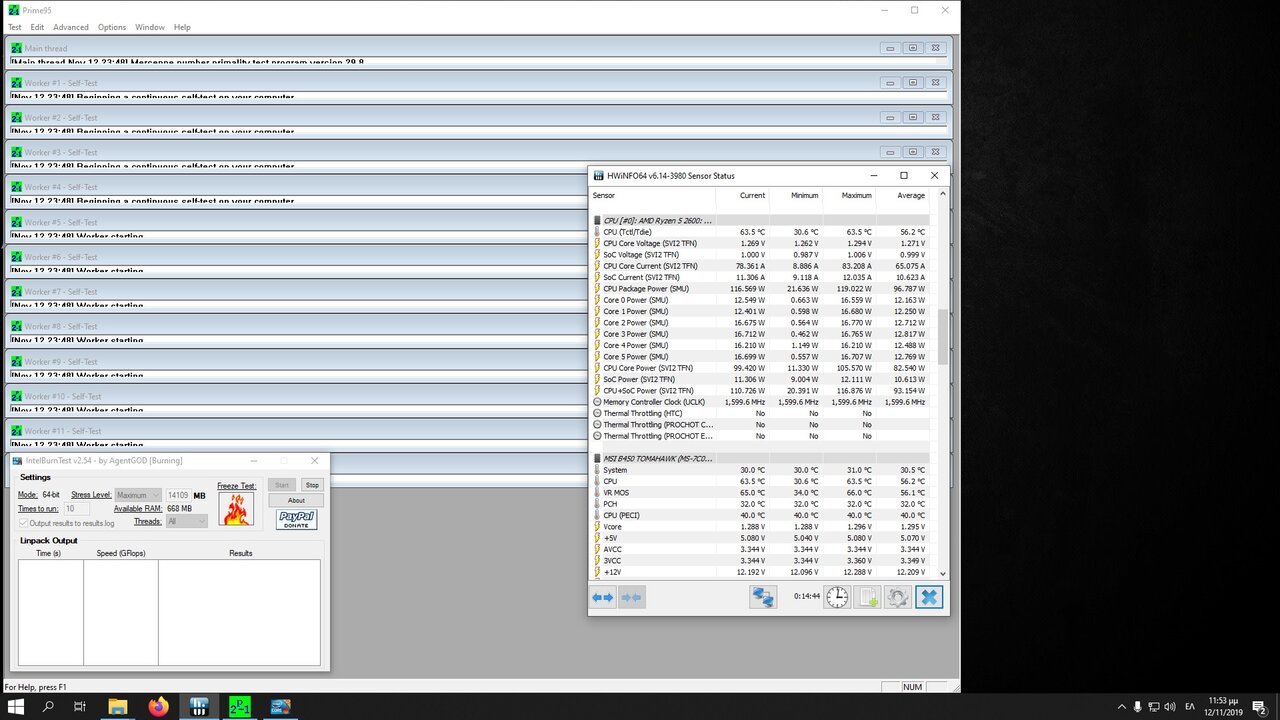The height and width of the screenshot is (720, 1280).
Task: Select the Vcore voltage row
Action: pyautogui.click(x=760, y=527)
